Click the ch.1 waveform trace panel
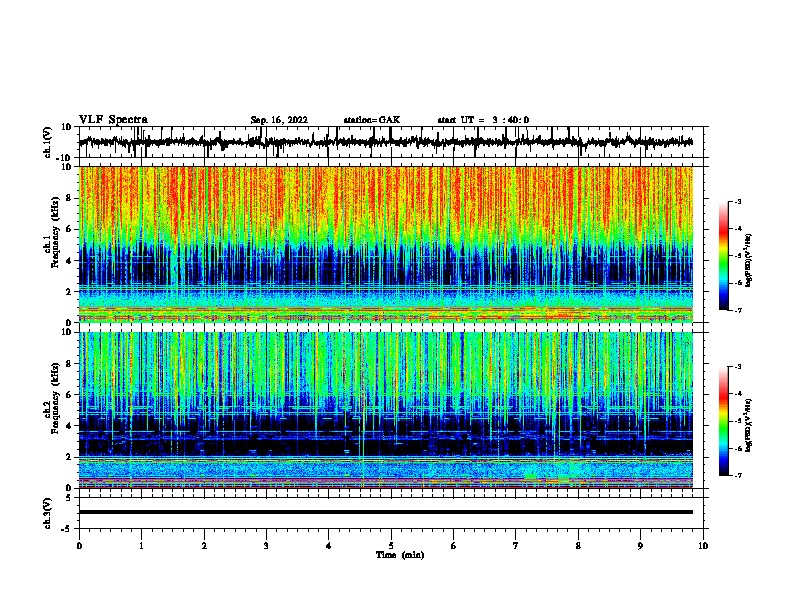The image size is (792, 612). 390,142
